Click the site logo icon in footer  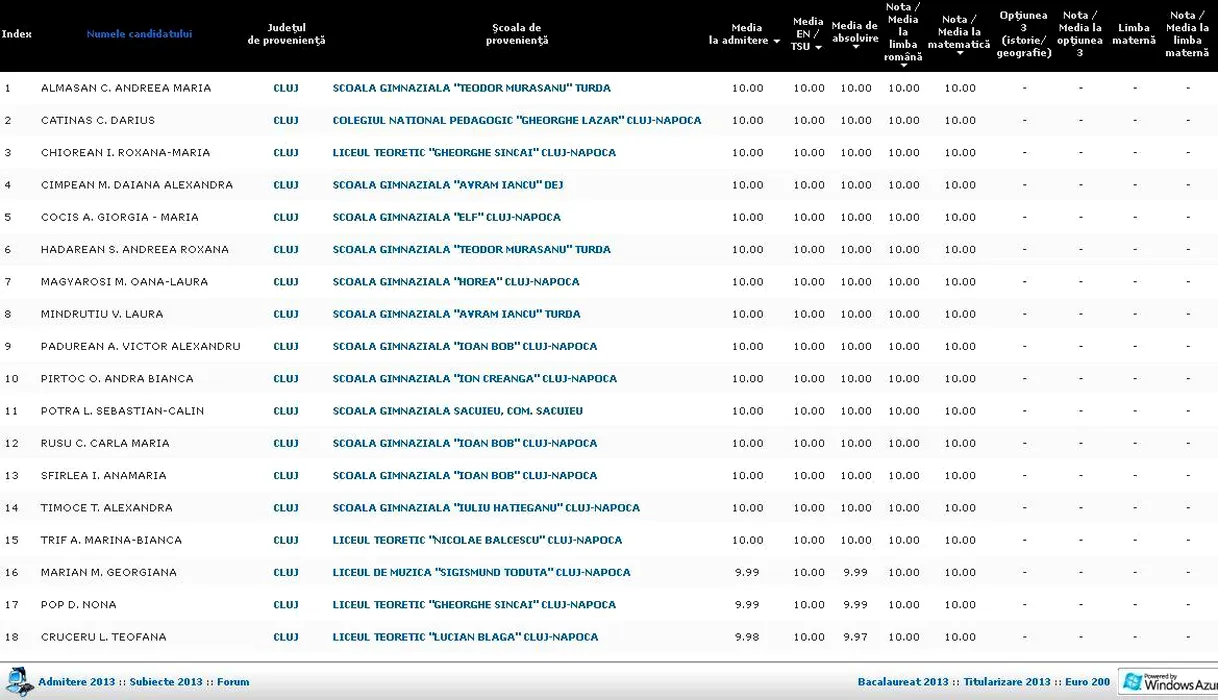point(18,682)
